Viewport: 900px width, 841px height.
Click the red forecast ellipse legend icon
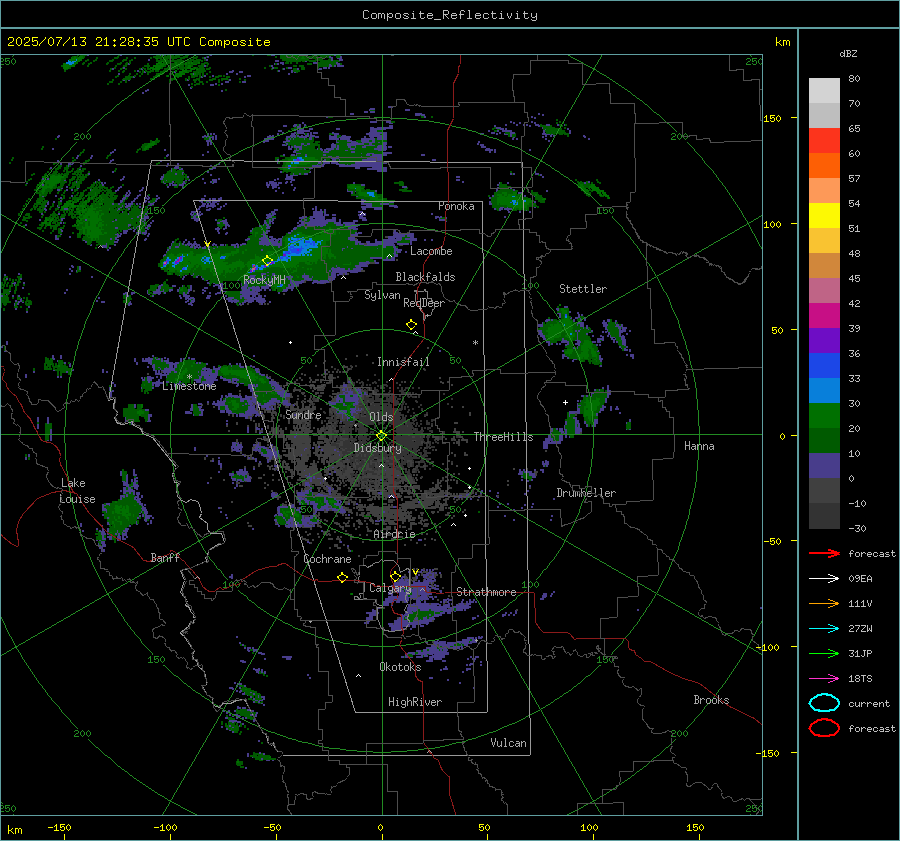[824, 728]
